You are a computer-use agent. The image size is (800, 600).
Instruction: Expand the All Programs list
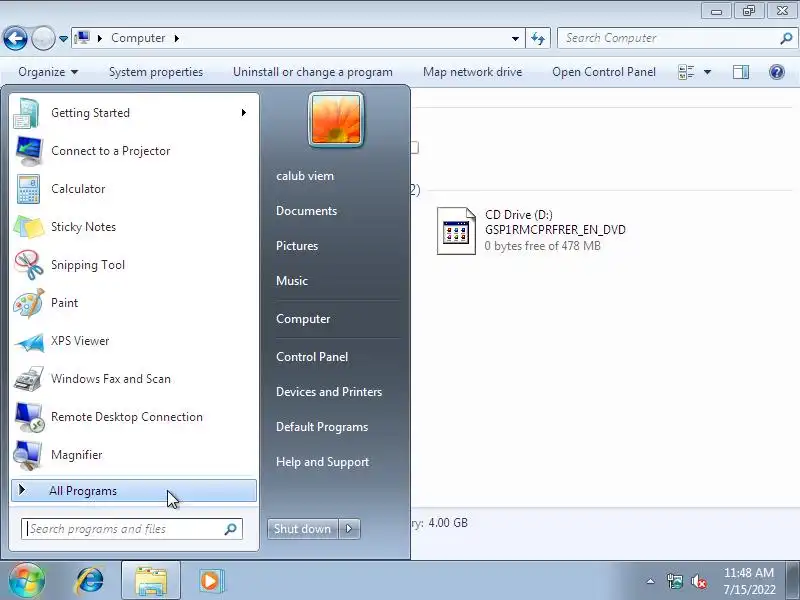coord(134,491)
